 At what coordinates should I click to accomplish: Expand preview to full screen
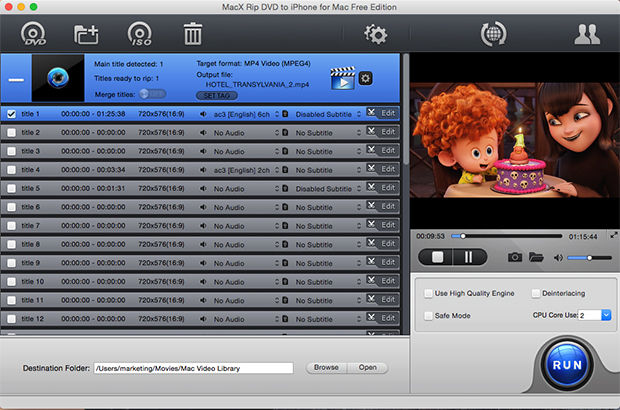pos(613,235)
